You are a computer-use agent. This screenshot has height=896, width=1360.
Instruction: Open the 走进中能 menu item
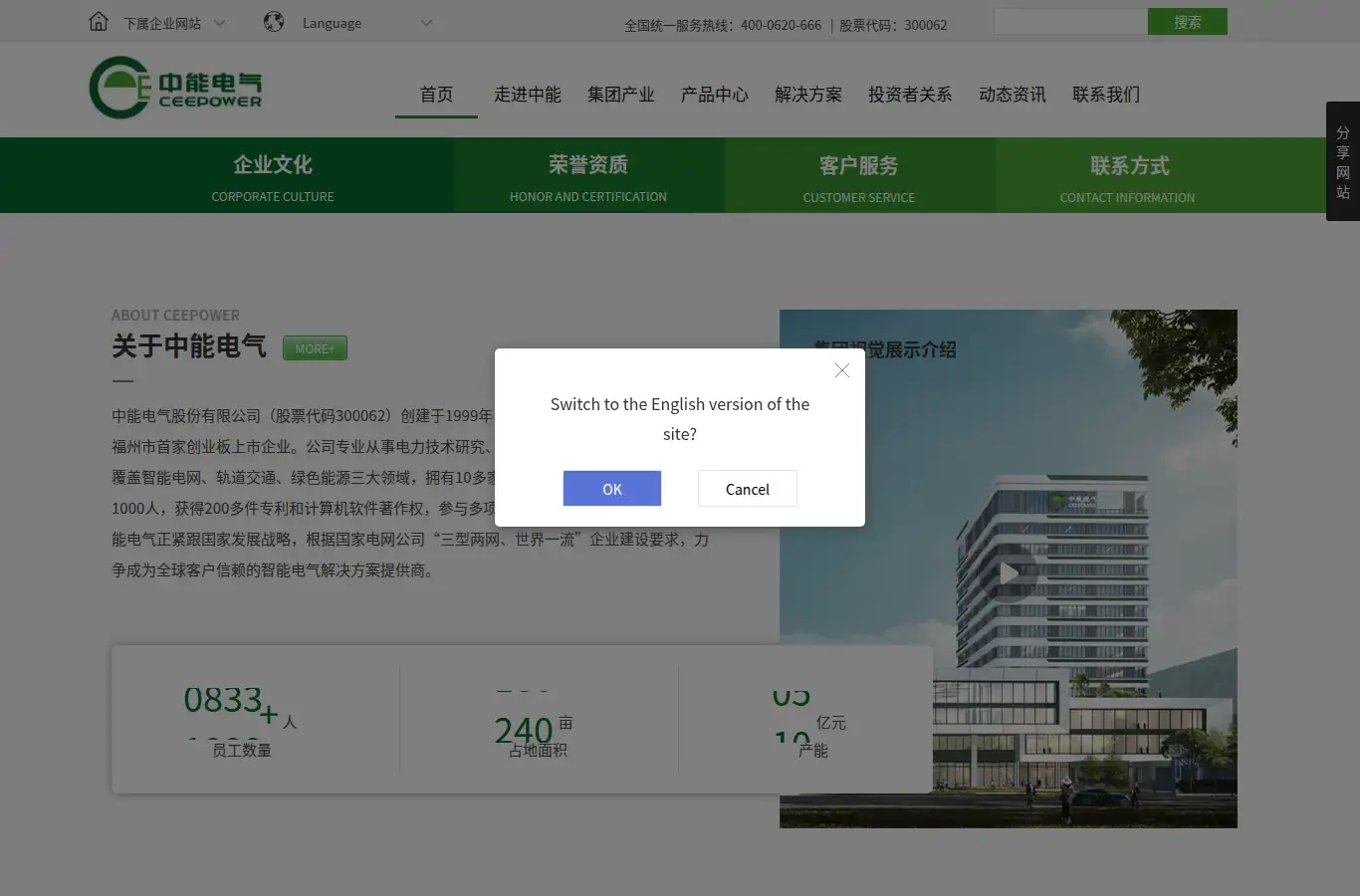coord(528,95)
